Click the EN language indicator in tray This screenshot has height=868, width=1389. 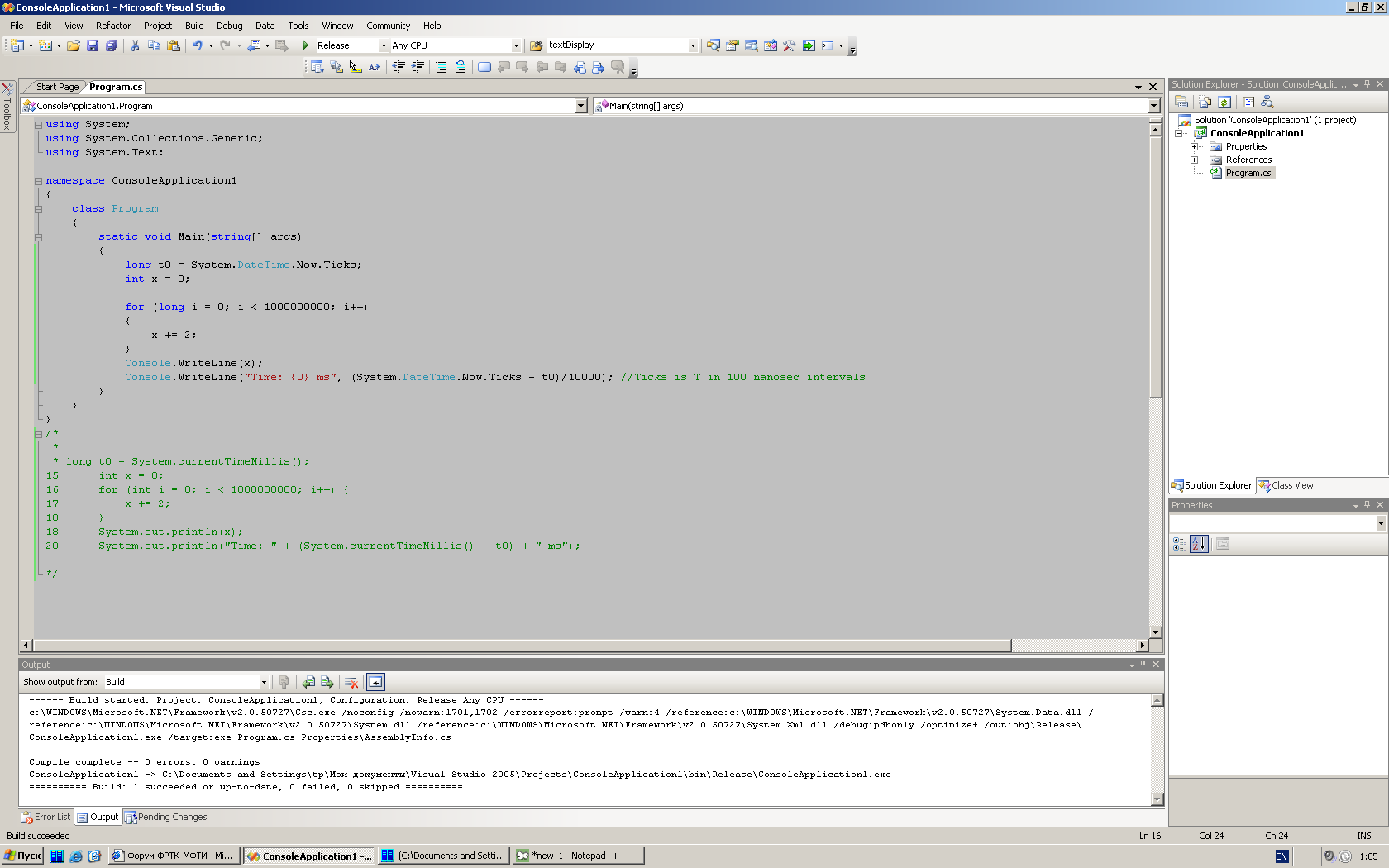click(1282, 856)
